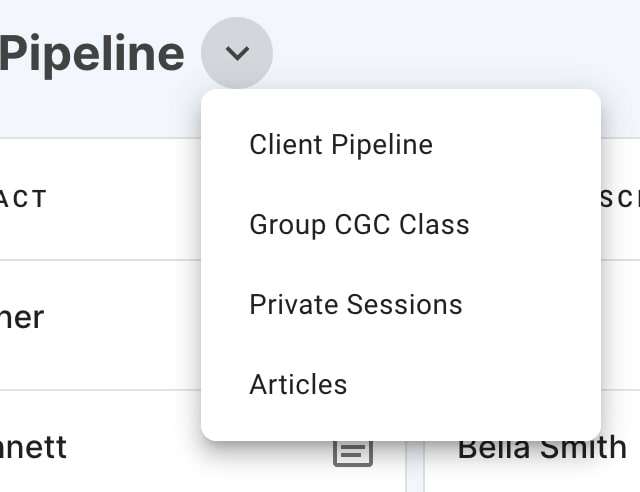Choose the Group CGC Class pipeline
This screenshot has height=492, width=640.
[x=400, y=225]
